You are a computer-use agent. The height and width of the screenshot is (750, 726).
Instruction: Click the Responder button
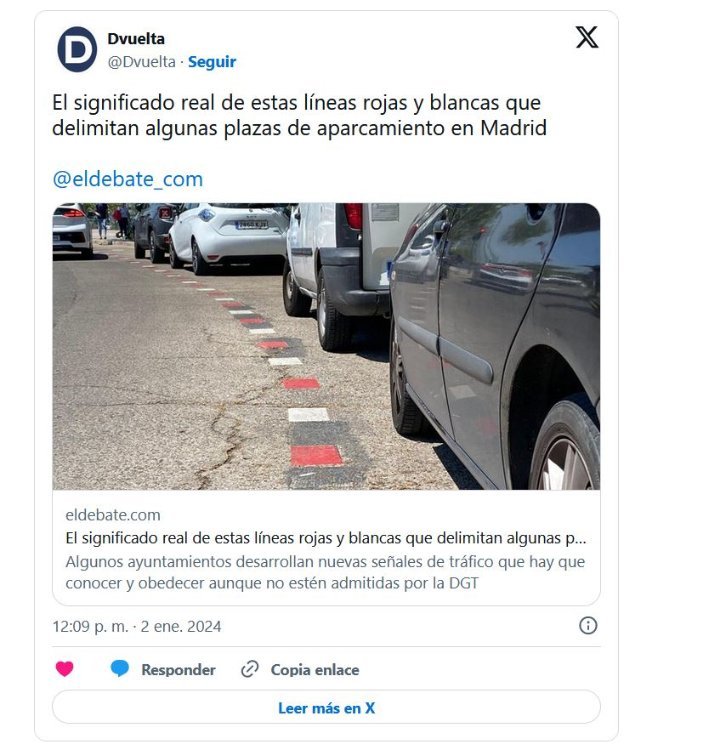click(x=178, y=670)
